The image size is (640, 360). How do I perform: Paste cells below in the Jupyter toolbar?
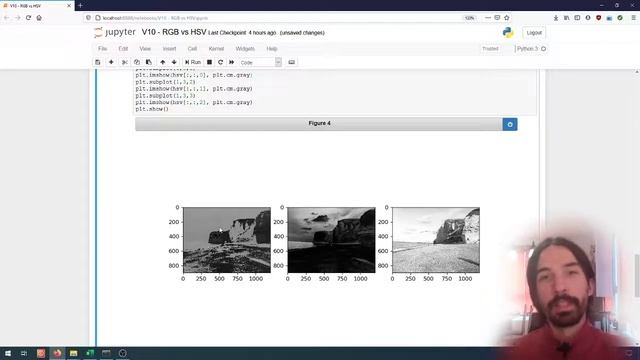coord(149,62)
